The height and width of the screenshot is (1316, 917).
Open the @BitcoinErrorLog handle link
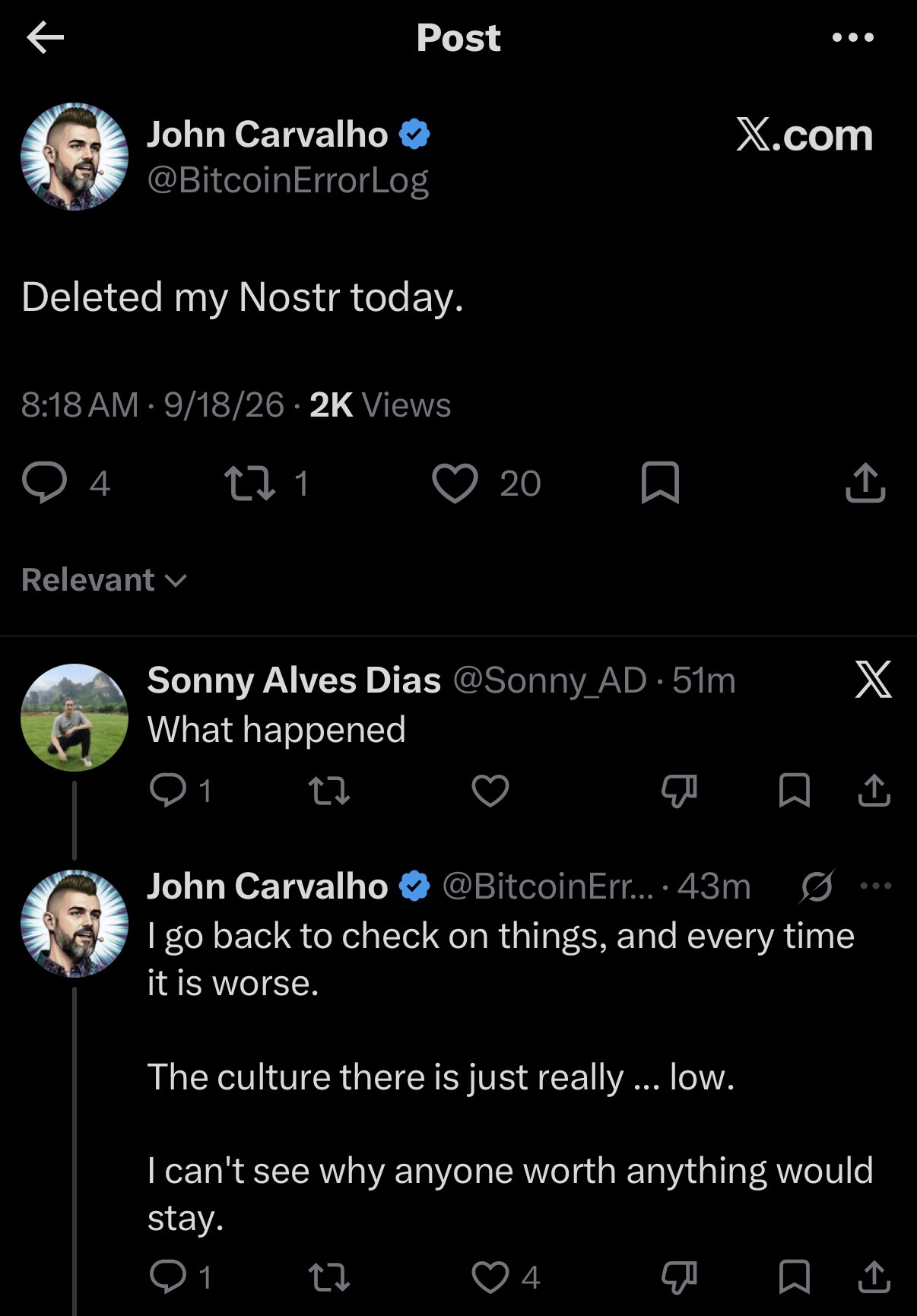pyautogui.click(x=287, y=181)
